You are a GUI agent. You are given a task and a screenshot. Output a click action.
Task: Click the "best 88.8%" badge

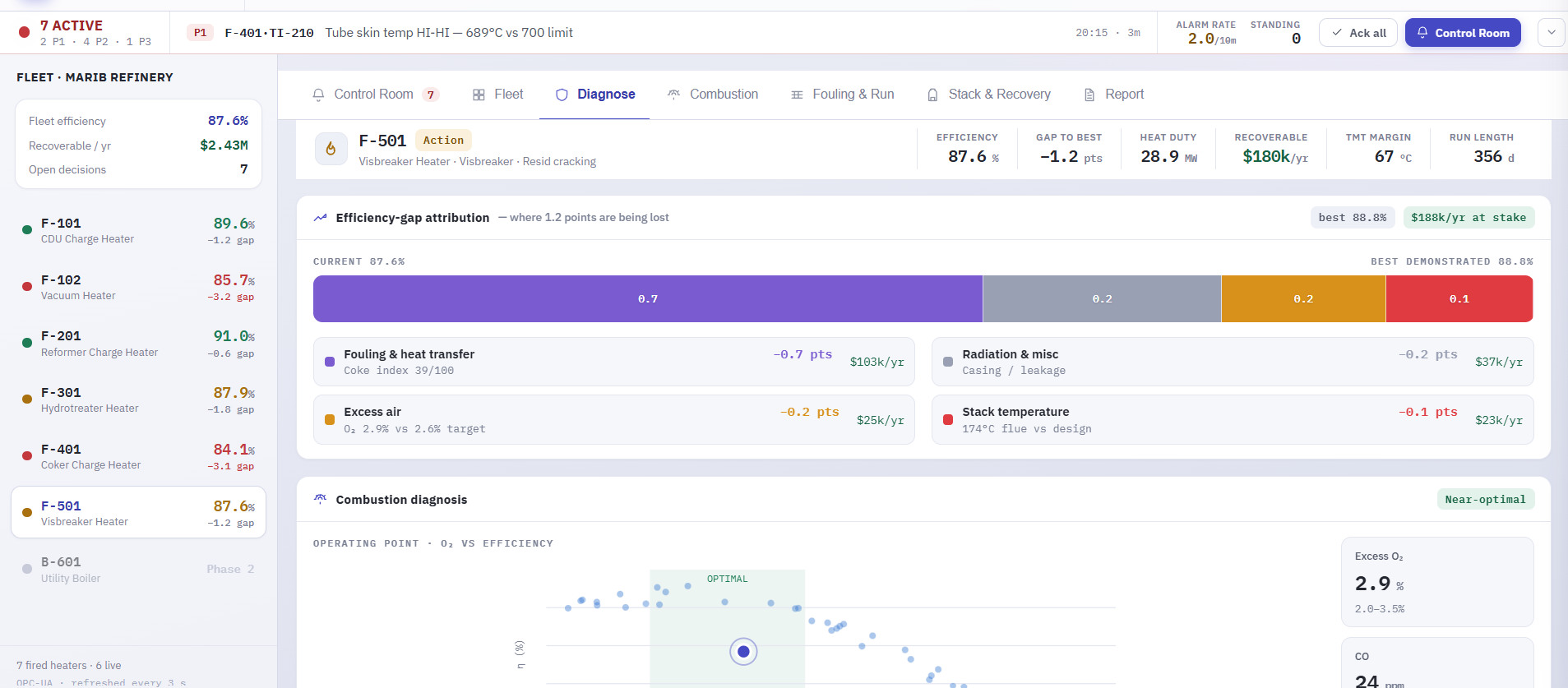(1352, 218)
